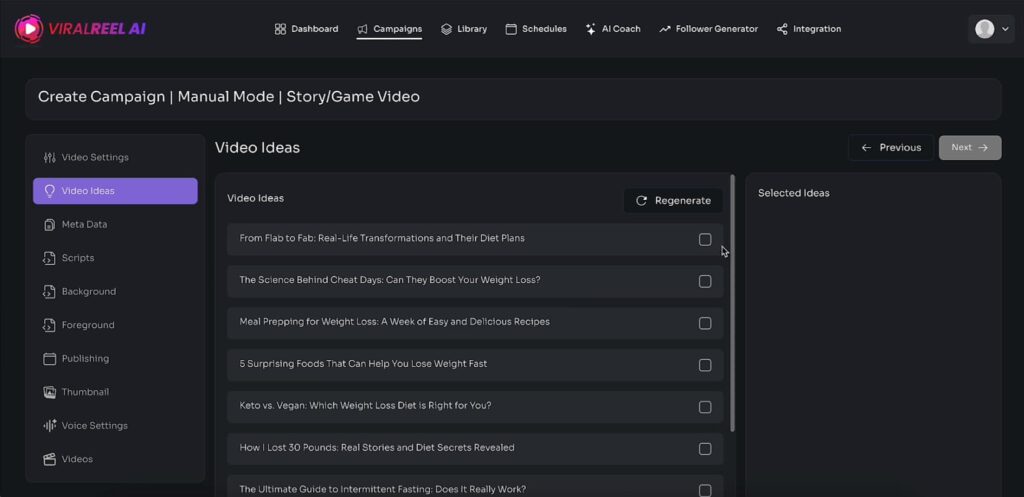Click the Foreground file icon
The height and width of the screenshot is (497, 1024).
tap(50, 325)
